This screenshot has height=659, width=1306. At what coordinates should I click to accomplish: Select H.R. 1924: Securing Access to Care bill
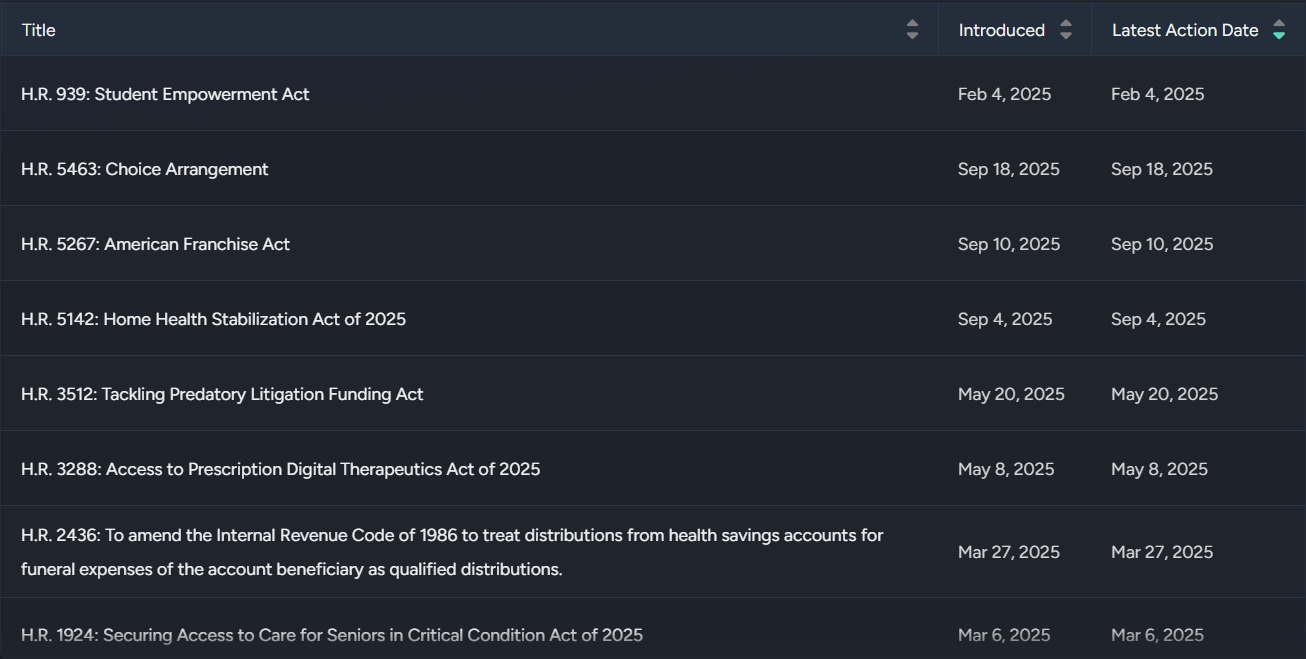[x=331, y=635]
